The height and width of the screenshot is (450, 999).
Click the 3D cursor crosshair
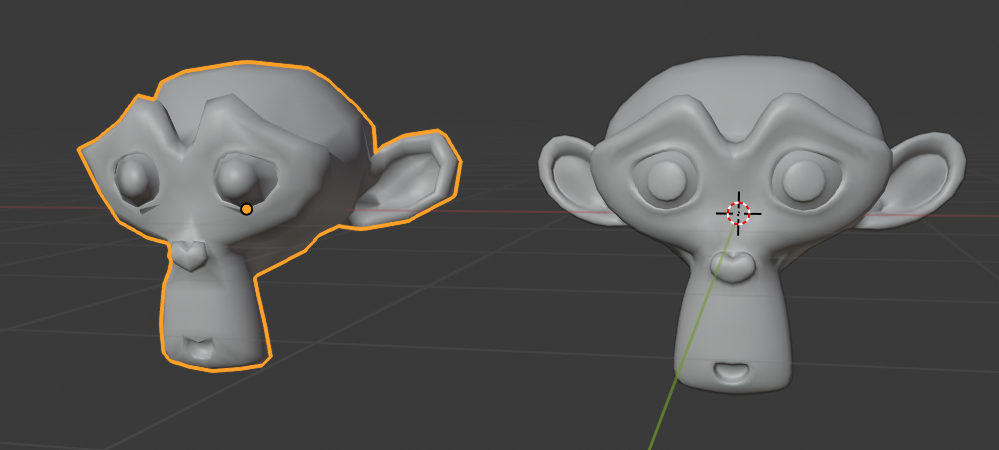coord(738,212)
